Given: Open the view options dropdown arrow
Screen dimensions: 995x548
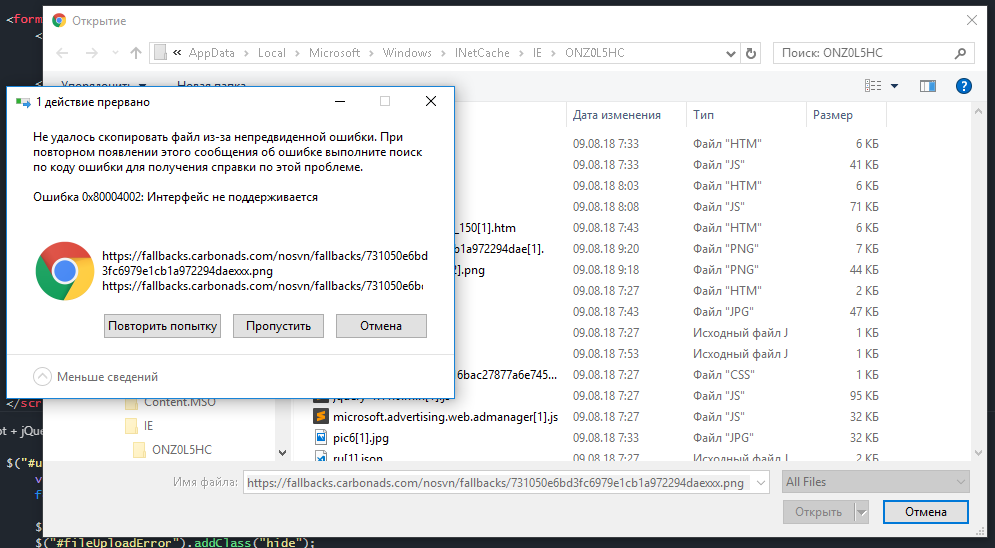Looking at the screenshot, I should (x=894, y=87).
